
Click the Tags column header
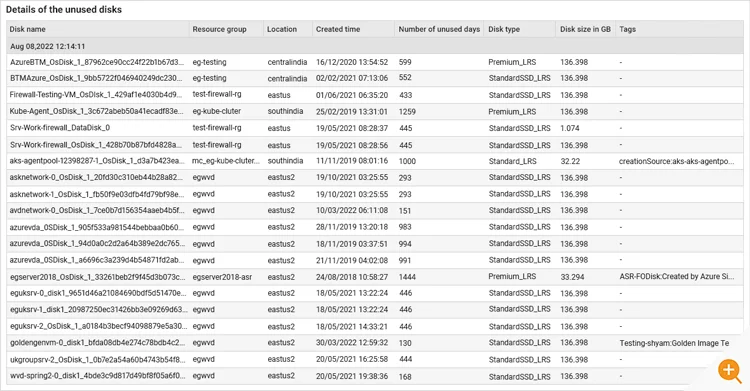click(x=627, y=29)
